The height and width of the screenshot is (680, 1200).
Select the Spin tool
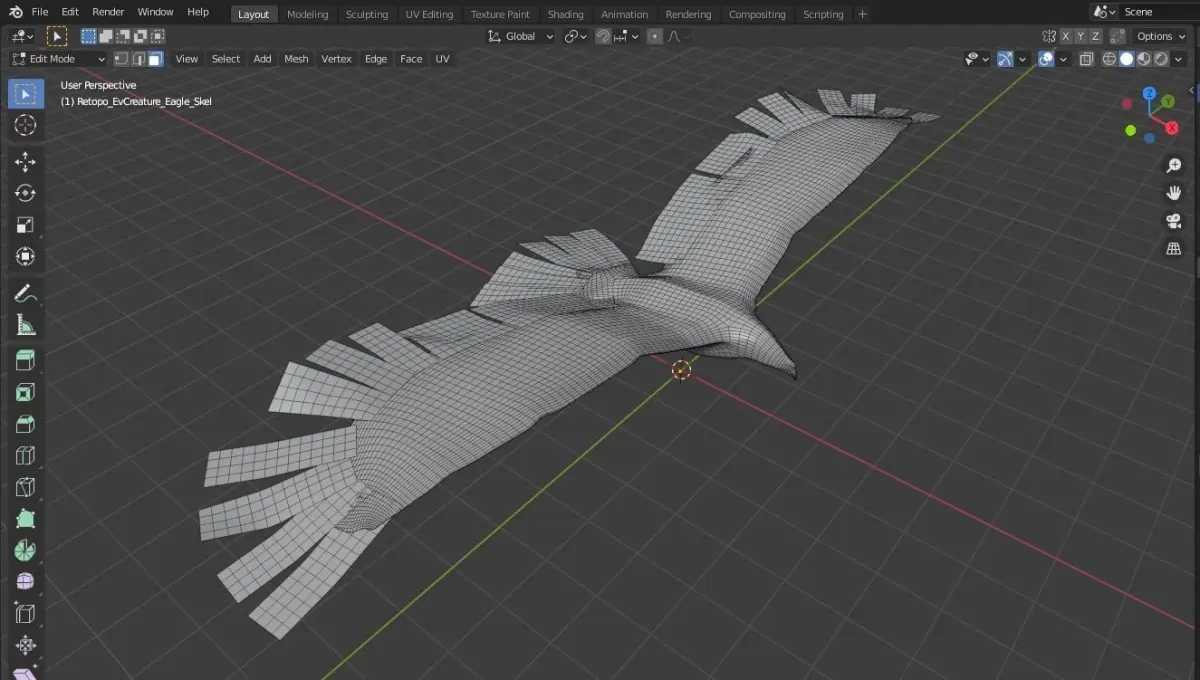click(x=26, y=551)
